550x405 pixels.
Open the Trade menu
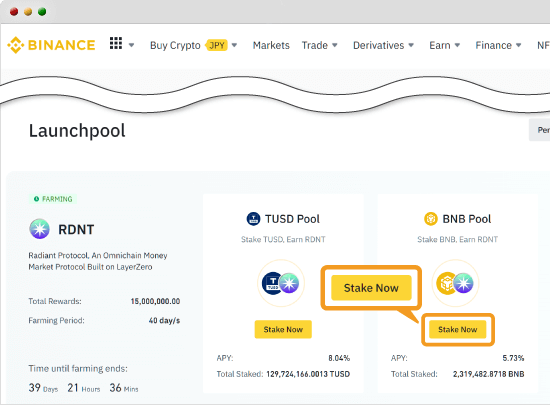pos(315,45)
